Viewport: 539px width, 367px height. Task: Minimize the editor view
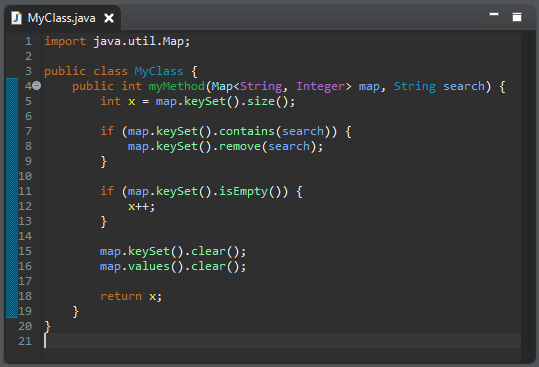pyautogui.click(x=494, y=14)
